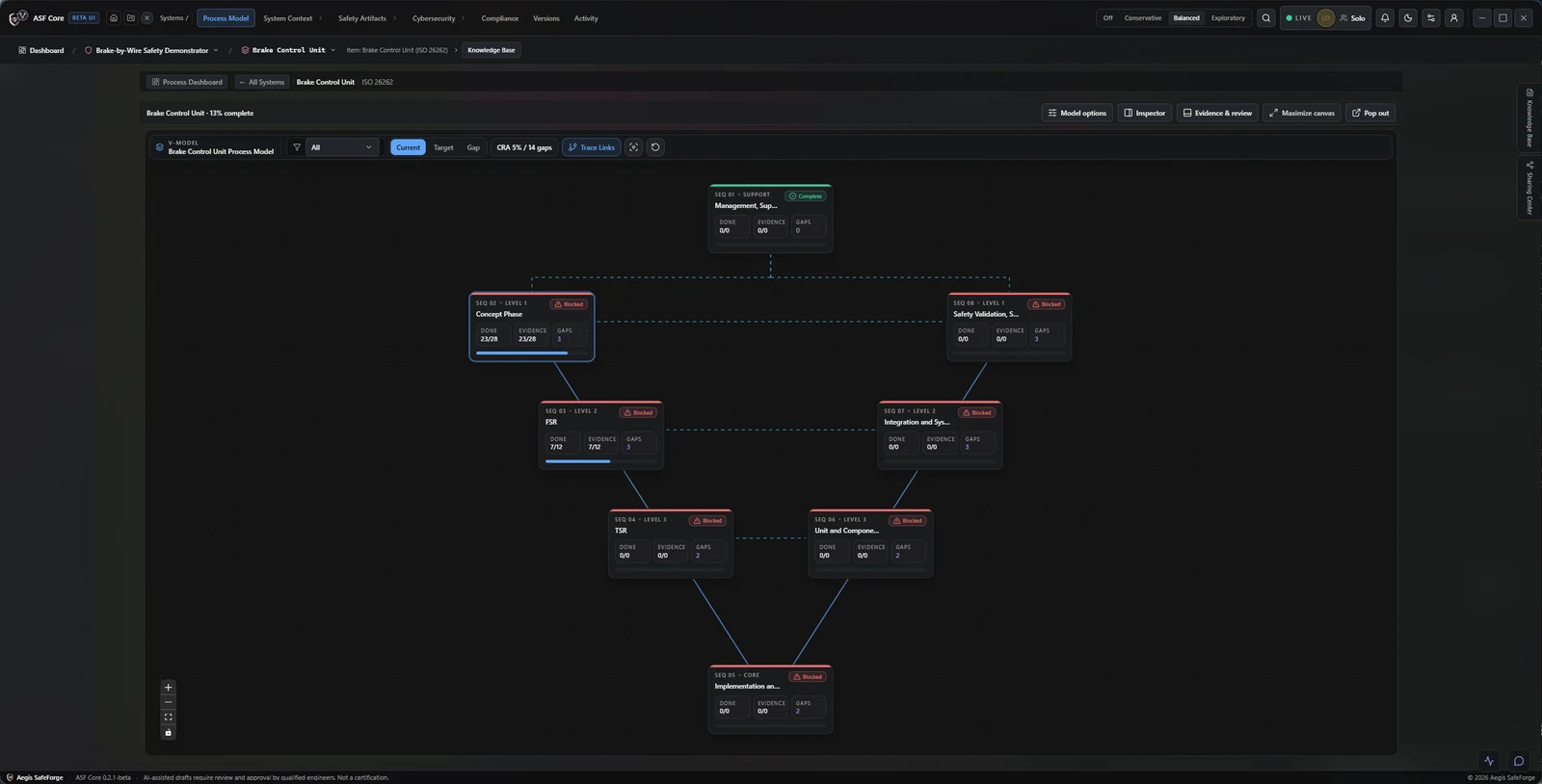1542x784 pixels.
Task: Click the reset refresh icon in canvas toolbar
Action: tap(655, 147)
